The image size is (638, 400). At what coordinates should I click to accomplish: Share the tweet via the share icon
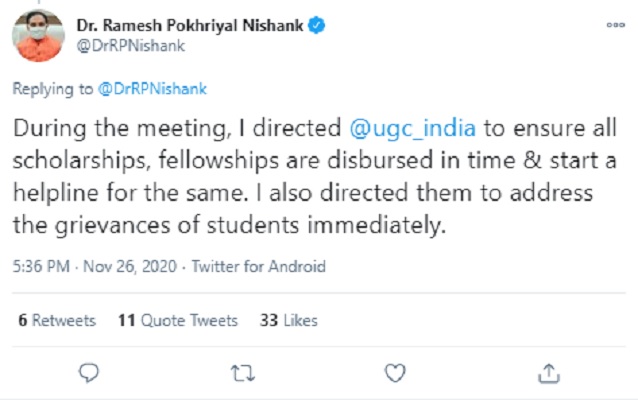pos(547,373)
